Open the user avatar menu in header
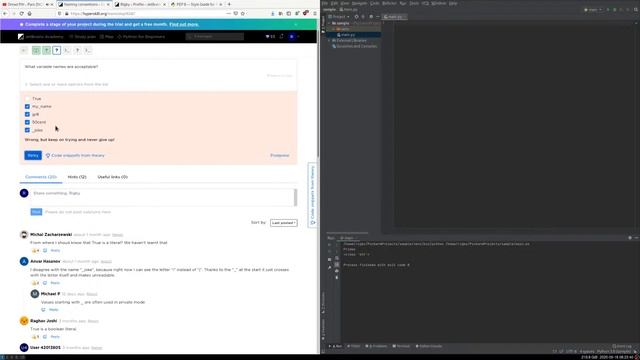The image size is (640, 360). tap(292, 37)
